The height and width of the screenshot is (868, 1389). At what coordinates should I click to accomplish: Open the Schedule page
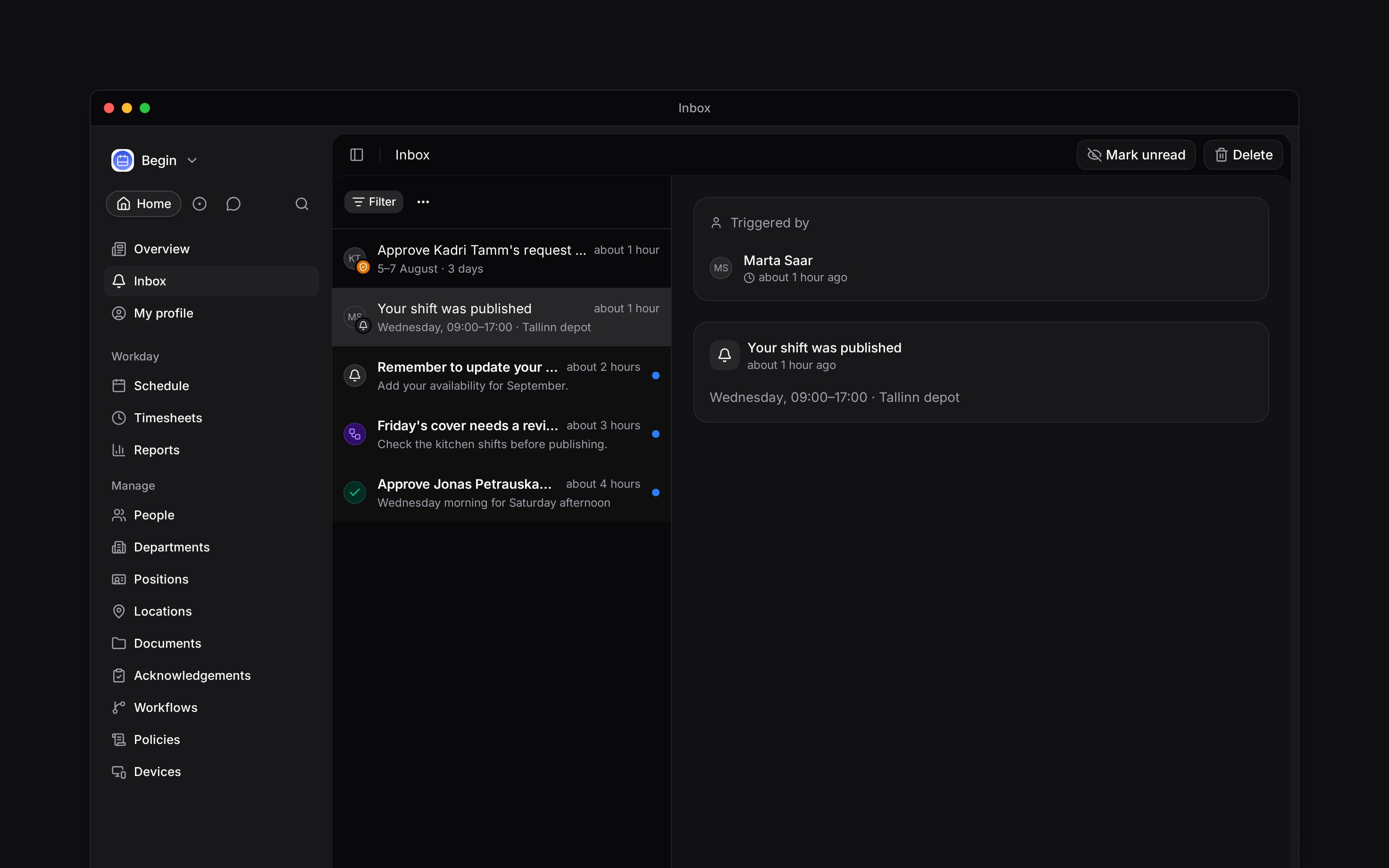[x=210, y=386]
